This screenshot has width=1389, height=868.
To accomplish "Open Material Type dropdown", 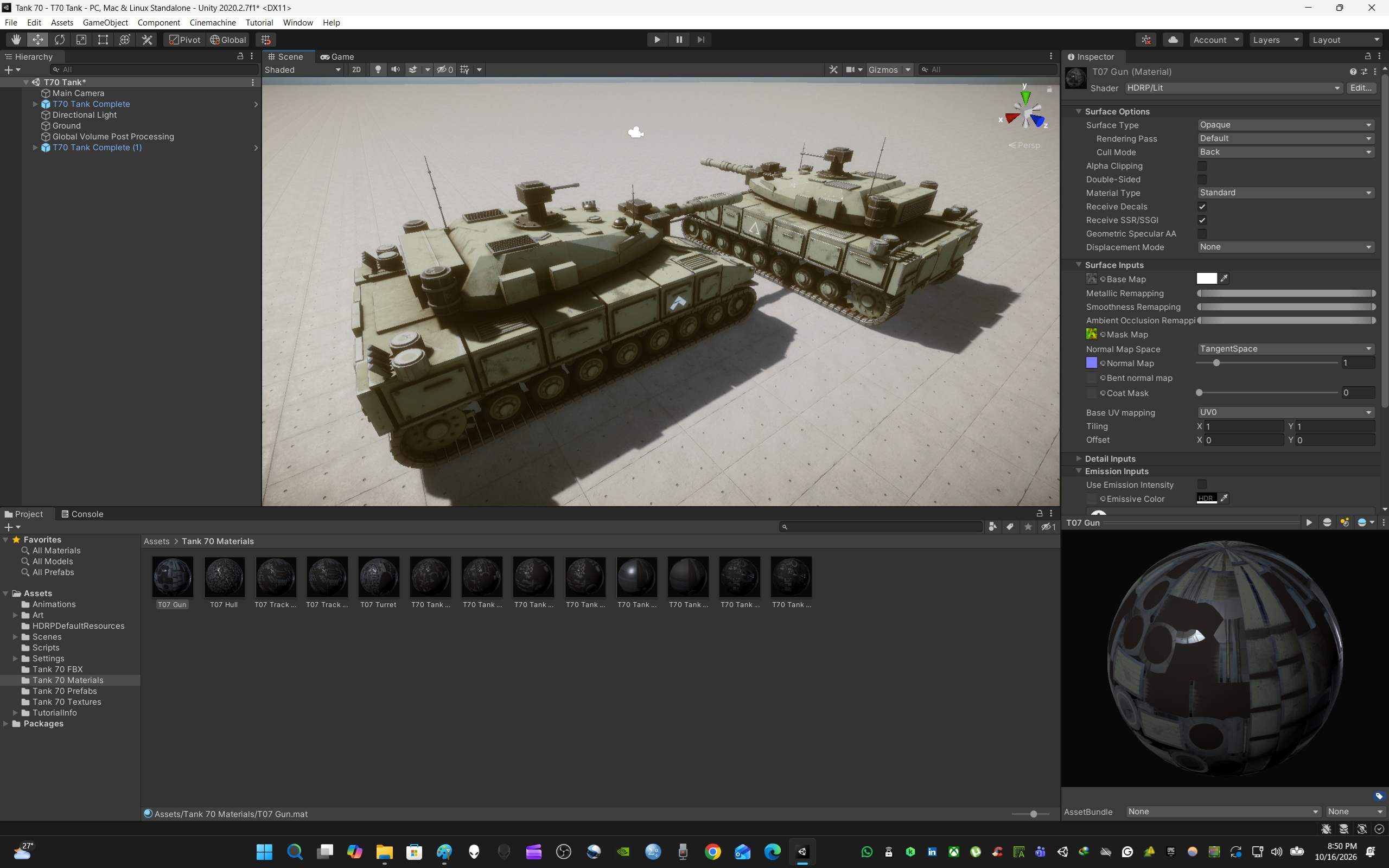I will point(1286,193).
